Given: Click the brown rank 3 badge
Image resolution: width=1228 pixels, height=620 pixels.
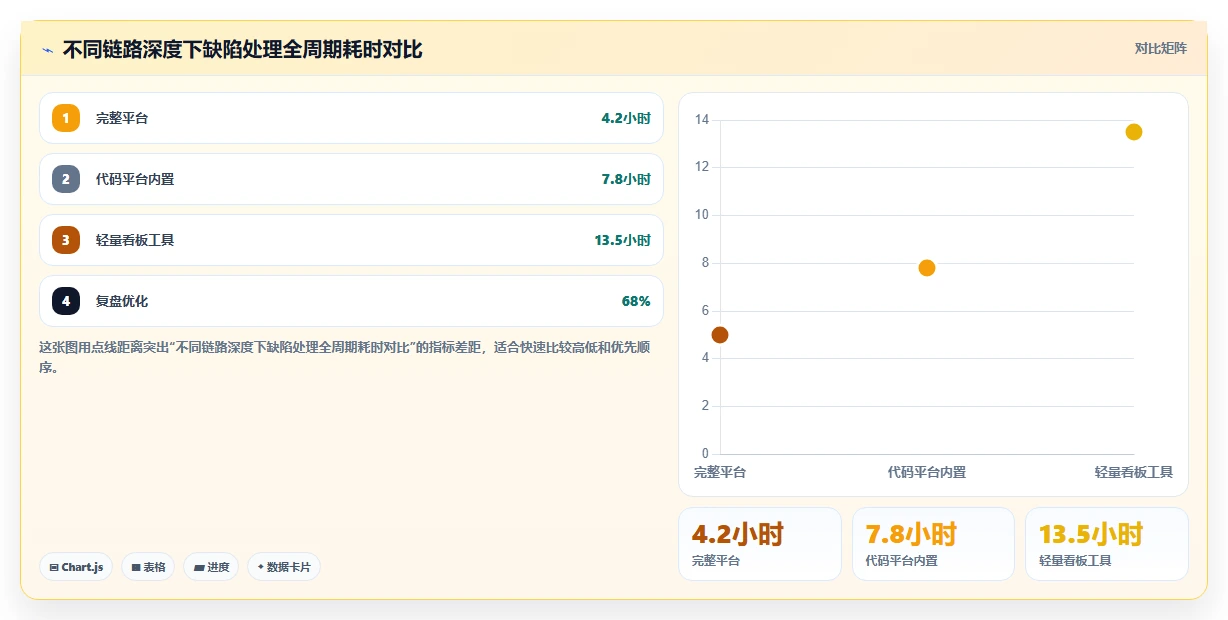Looking at the screenshot, I should pos(66,240).
